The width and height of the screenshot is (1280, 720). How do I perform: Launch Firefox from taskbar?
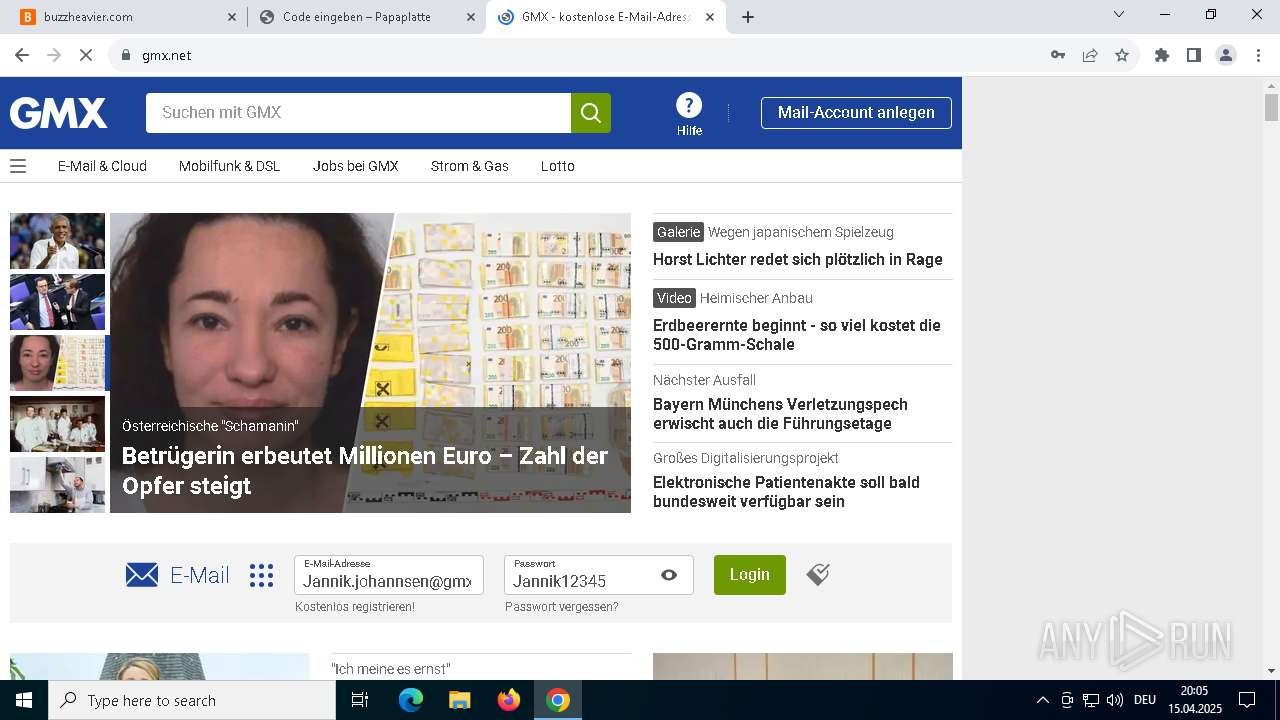tap(509, 700)
